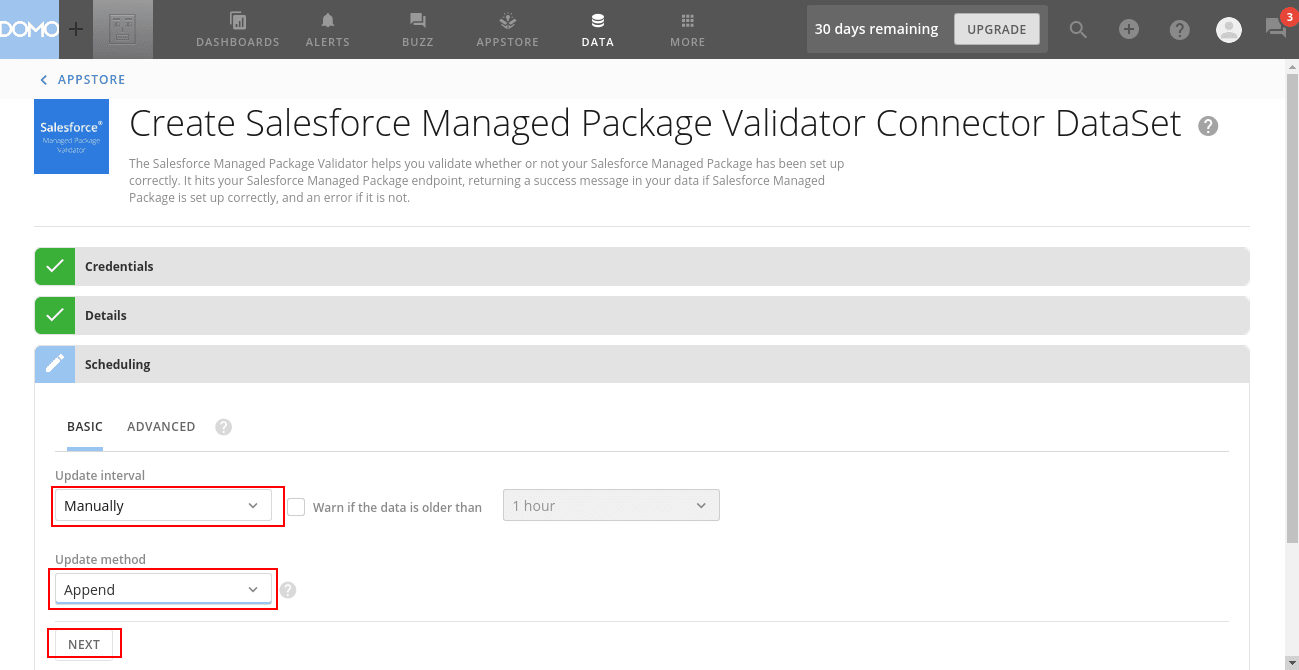This screenshot has height=670, width=1299.
Task: Click the DOMO logo
Action: [29, 29]
